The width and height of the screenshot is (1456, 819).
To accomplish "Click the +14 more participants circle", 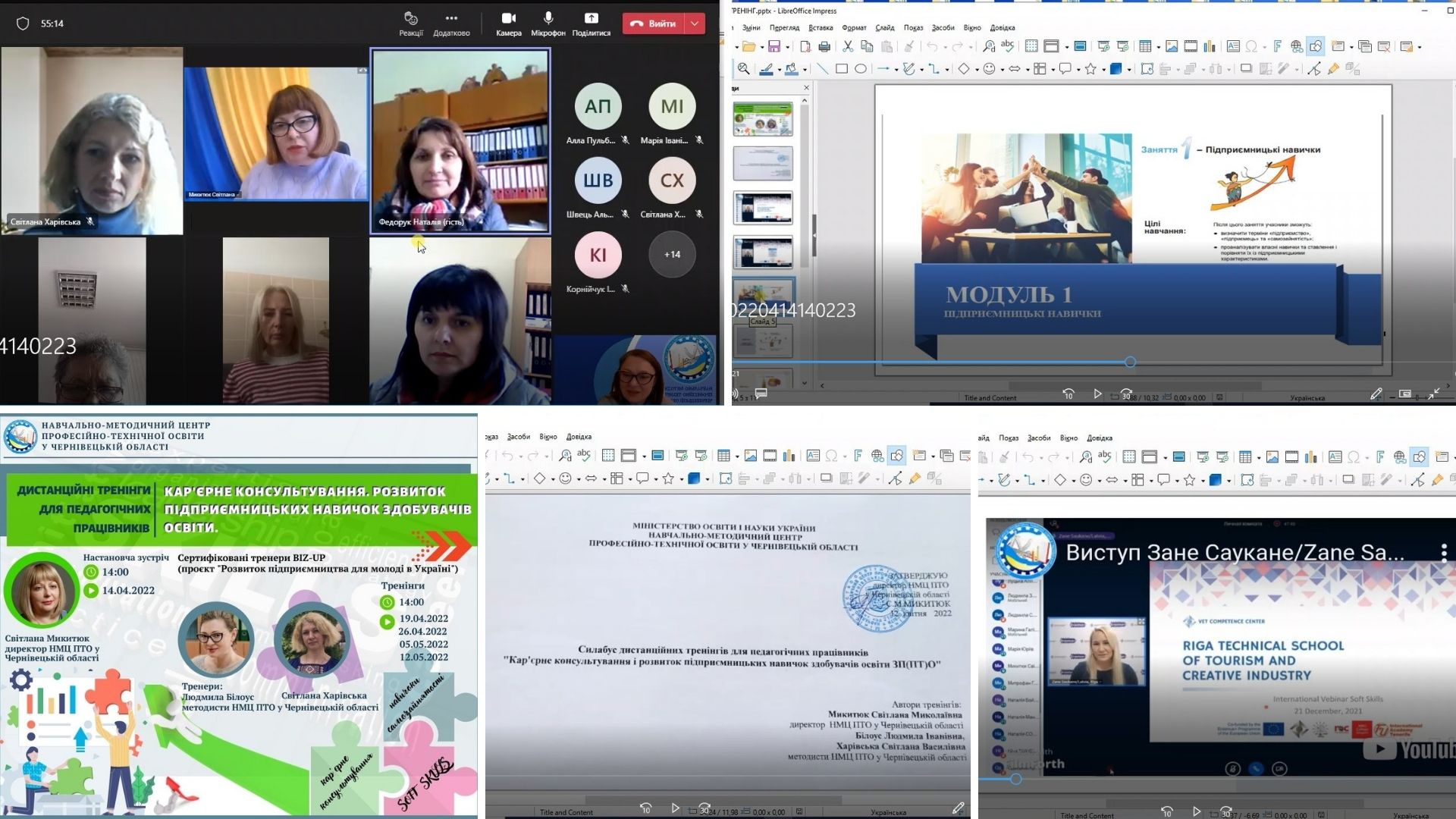I will [672, 255].
